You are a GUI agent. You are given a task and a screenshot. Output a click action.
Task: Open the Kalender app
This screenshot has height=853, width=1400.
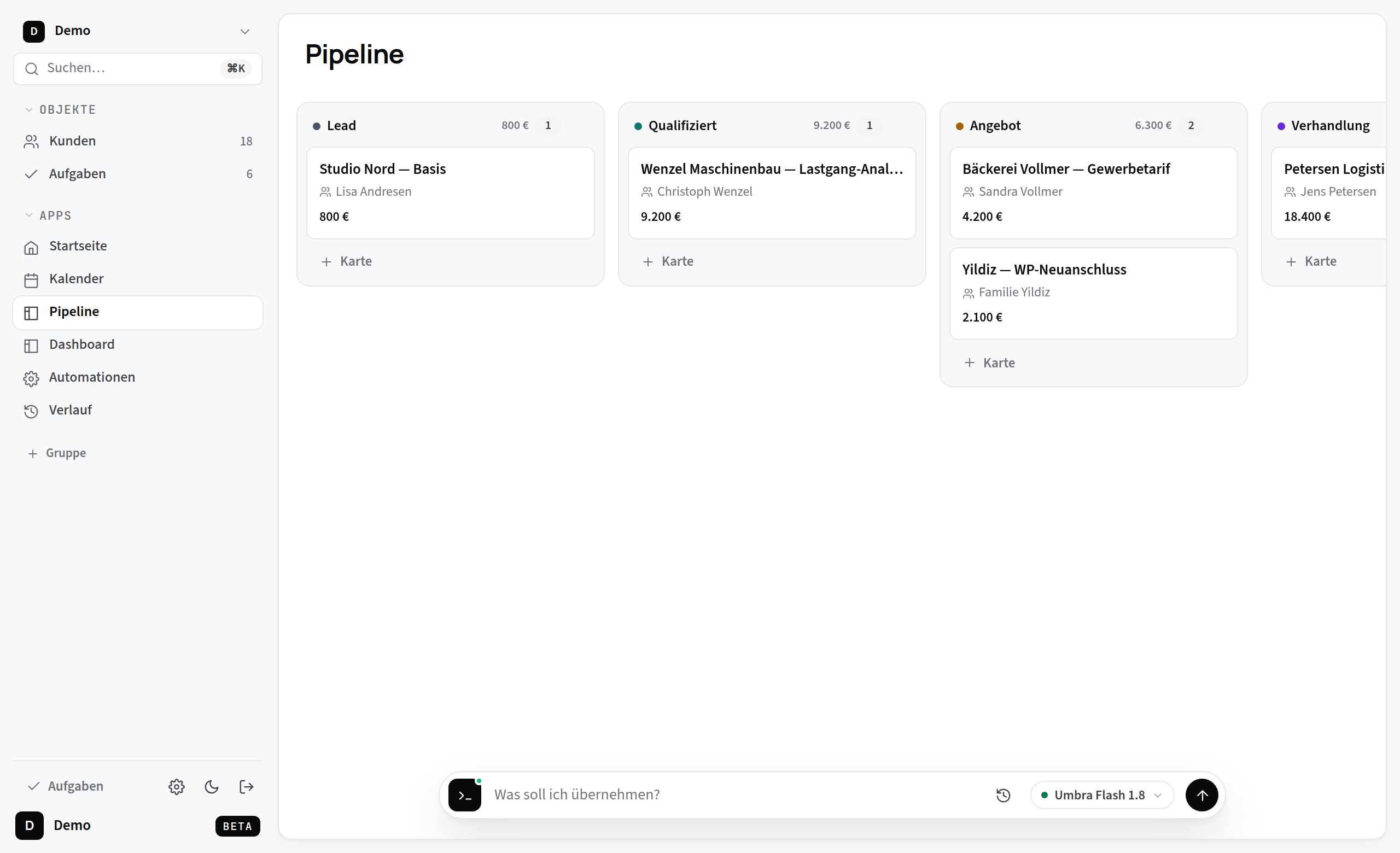click(137, 279)
